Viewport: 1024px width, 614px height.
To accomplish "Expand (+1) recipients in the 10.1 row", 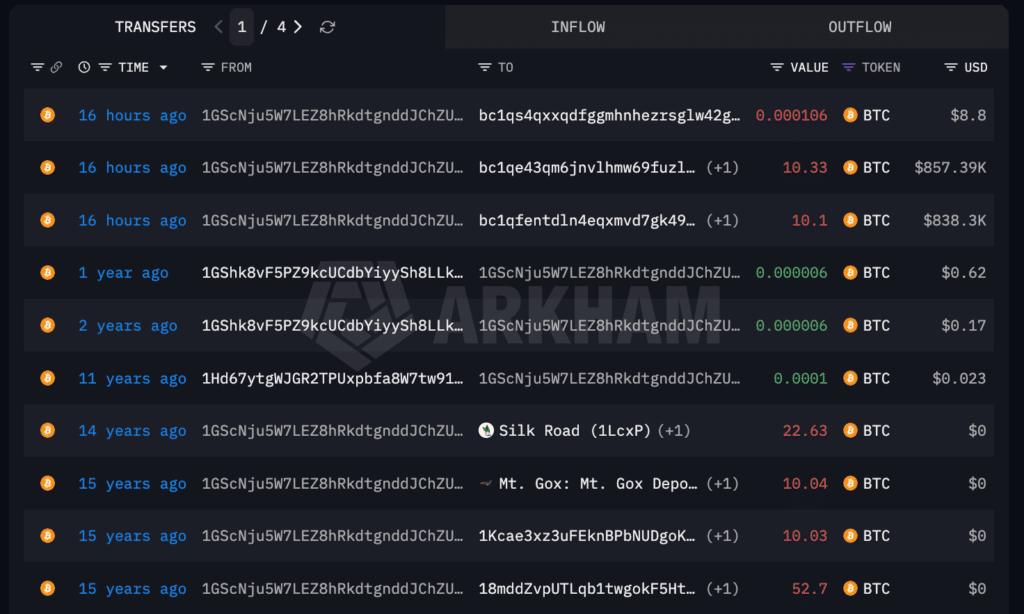I will [722, 221].
